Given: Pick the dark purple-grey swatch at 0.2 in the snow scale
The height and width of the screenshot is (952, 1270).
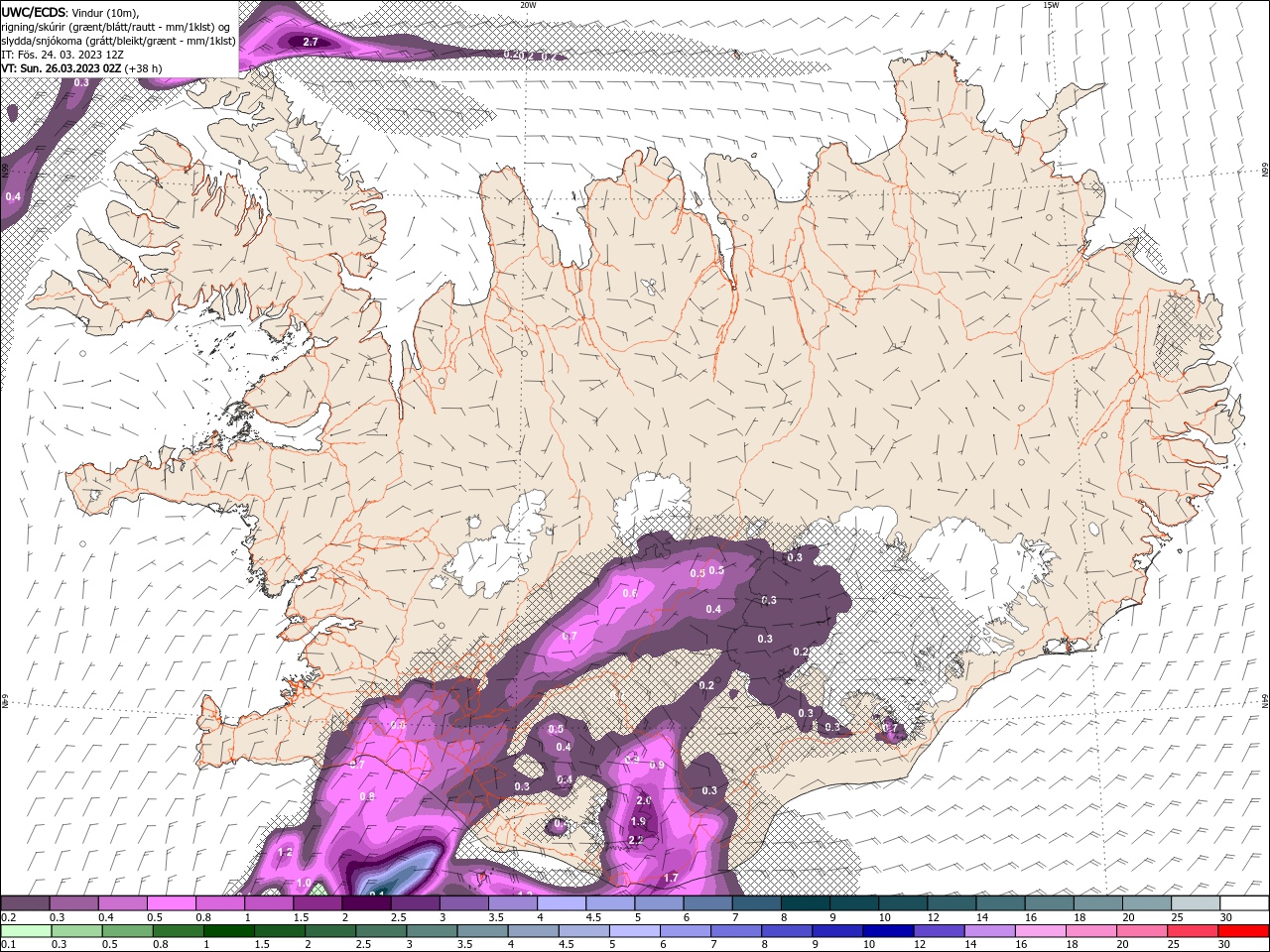Looking at the screenshot, I should pos(26,903).
